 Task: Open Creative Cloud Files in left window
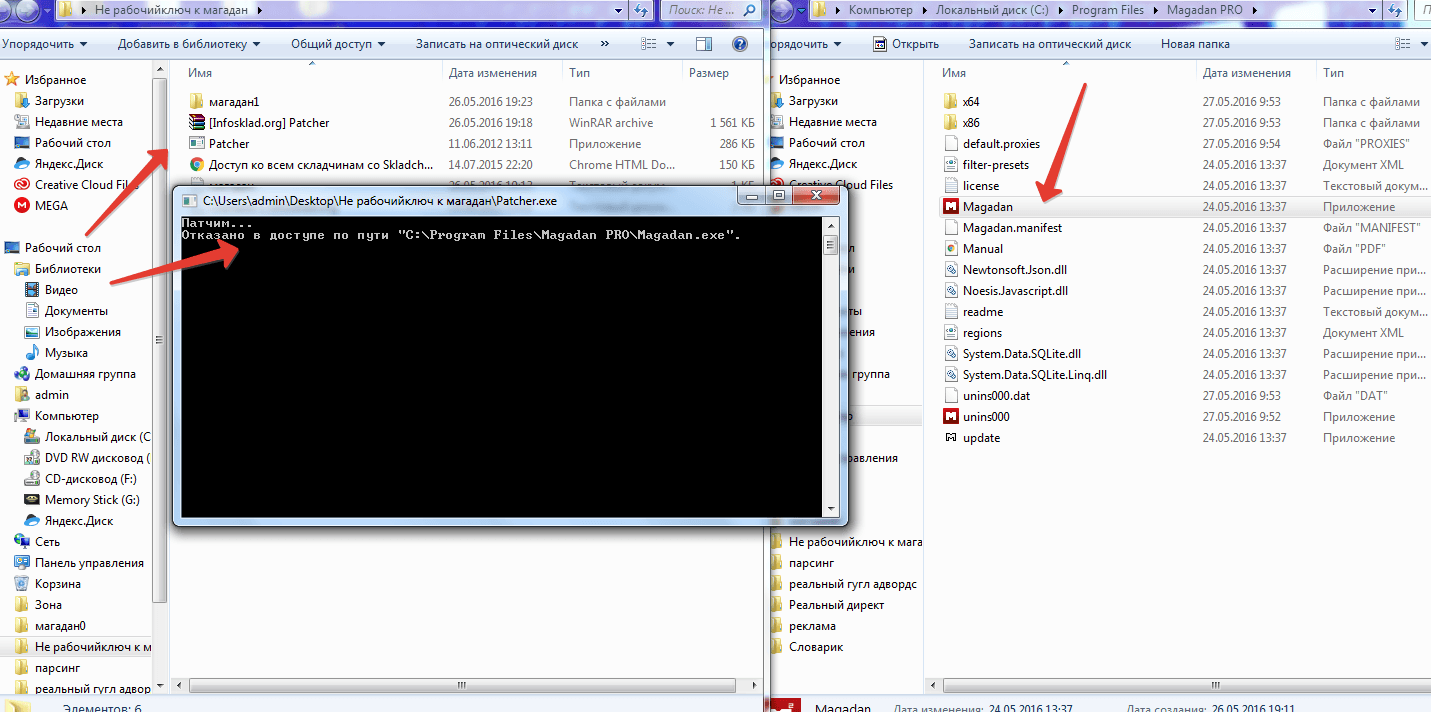(x=77, y=184)
